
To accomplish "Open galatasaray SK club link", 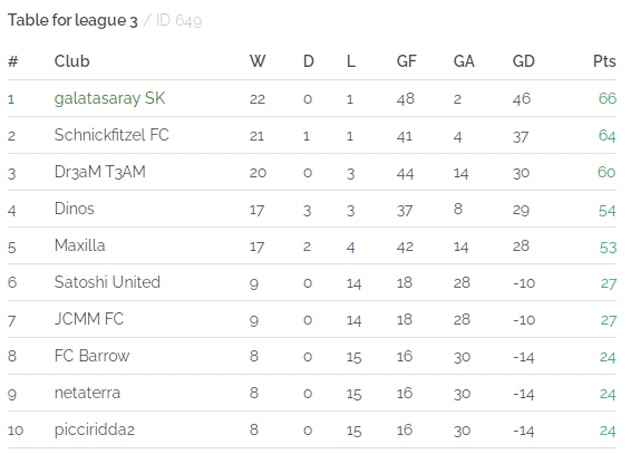I will click(x=110, y=98).
